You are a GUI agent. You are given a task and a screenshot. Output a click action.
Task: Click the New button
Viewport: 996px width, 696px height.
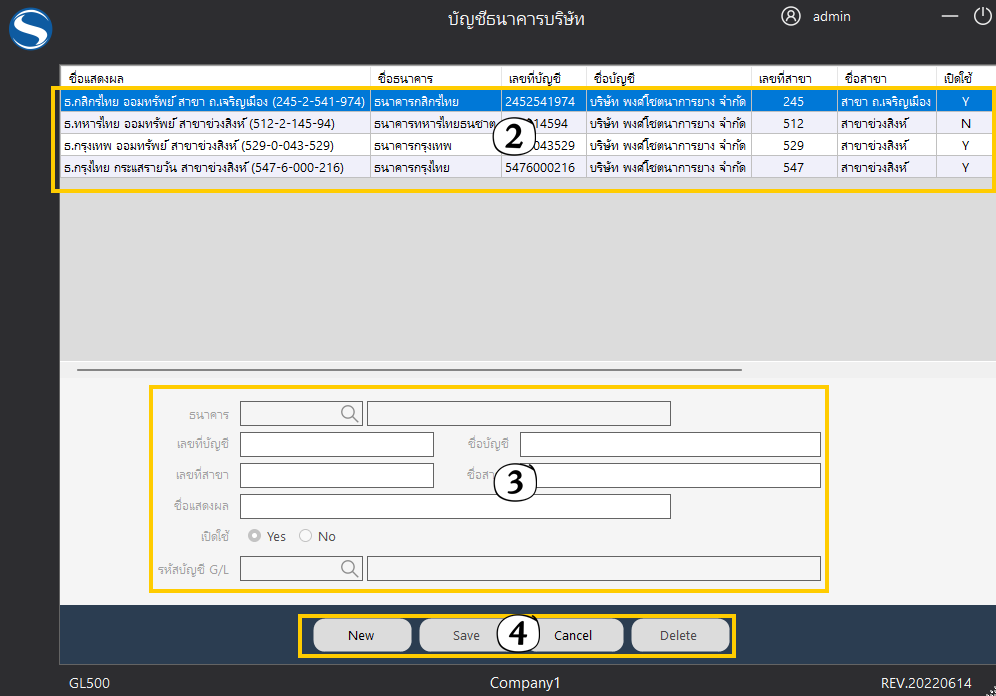[x=361, y=635]
